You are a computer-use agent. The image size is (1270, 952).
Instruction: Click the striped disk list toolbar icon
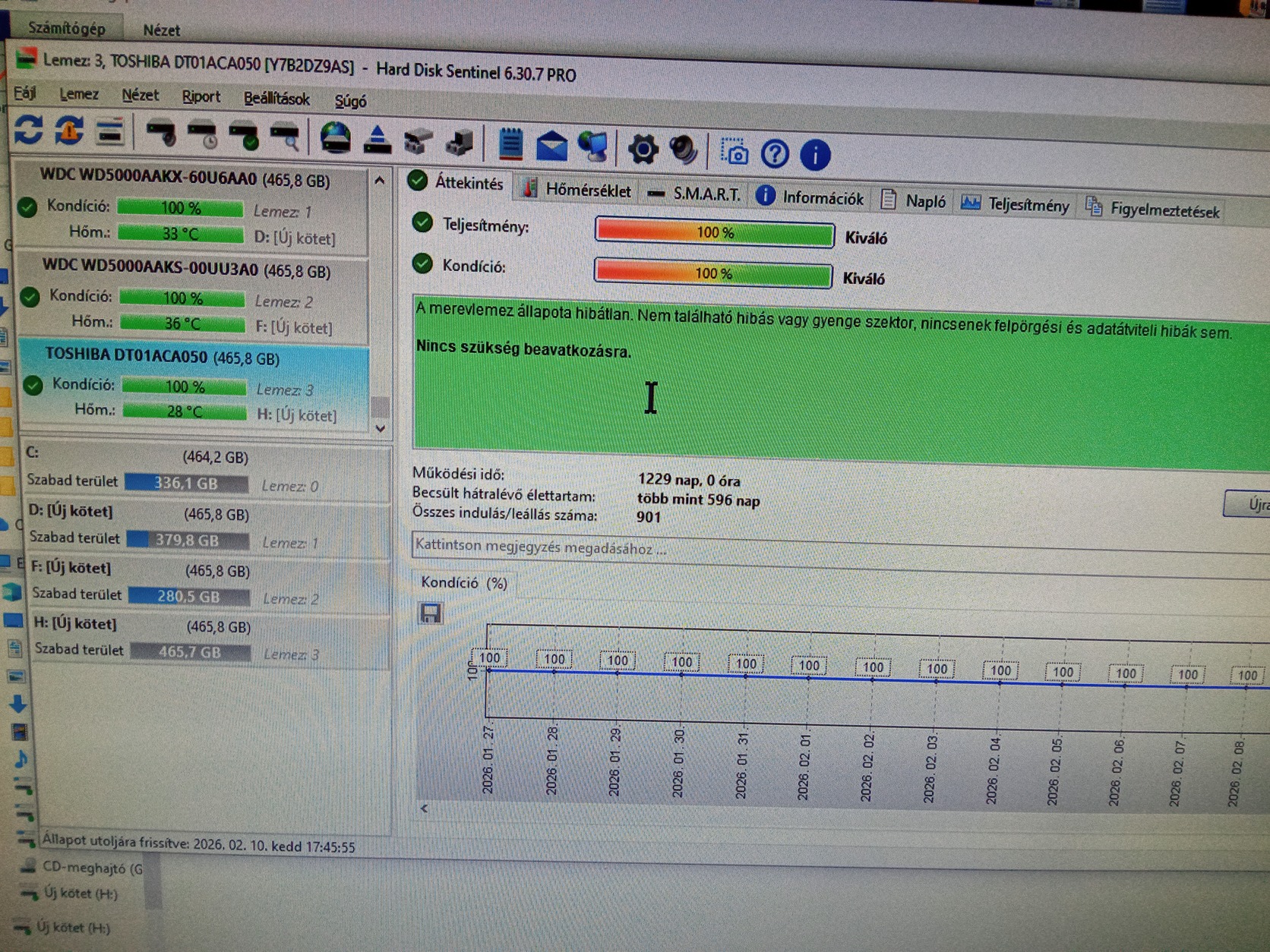pos(110,132)
